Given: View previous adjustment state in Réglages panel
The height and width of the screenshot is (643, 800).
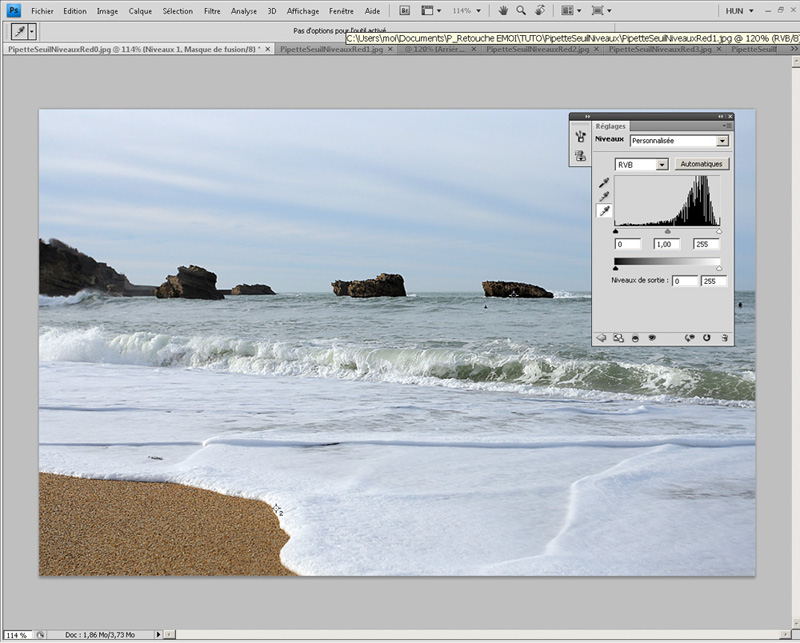Looking at the screenshot, I should coord(689,338).
